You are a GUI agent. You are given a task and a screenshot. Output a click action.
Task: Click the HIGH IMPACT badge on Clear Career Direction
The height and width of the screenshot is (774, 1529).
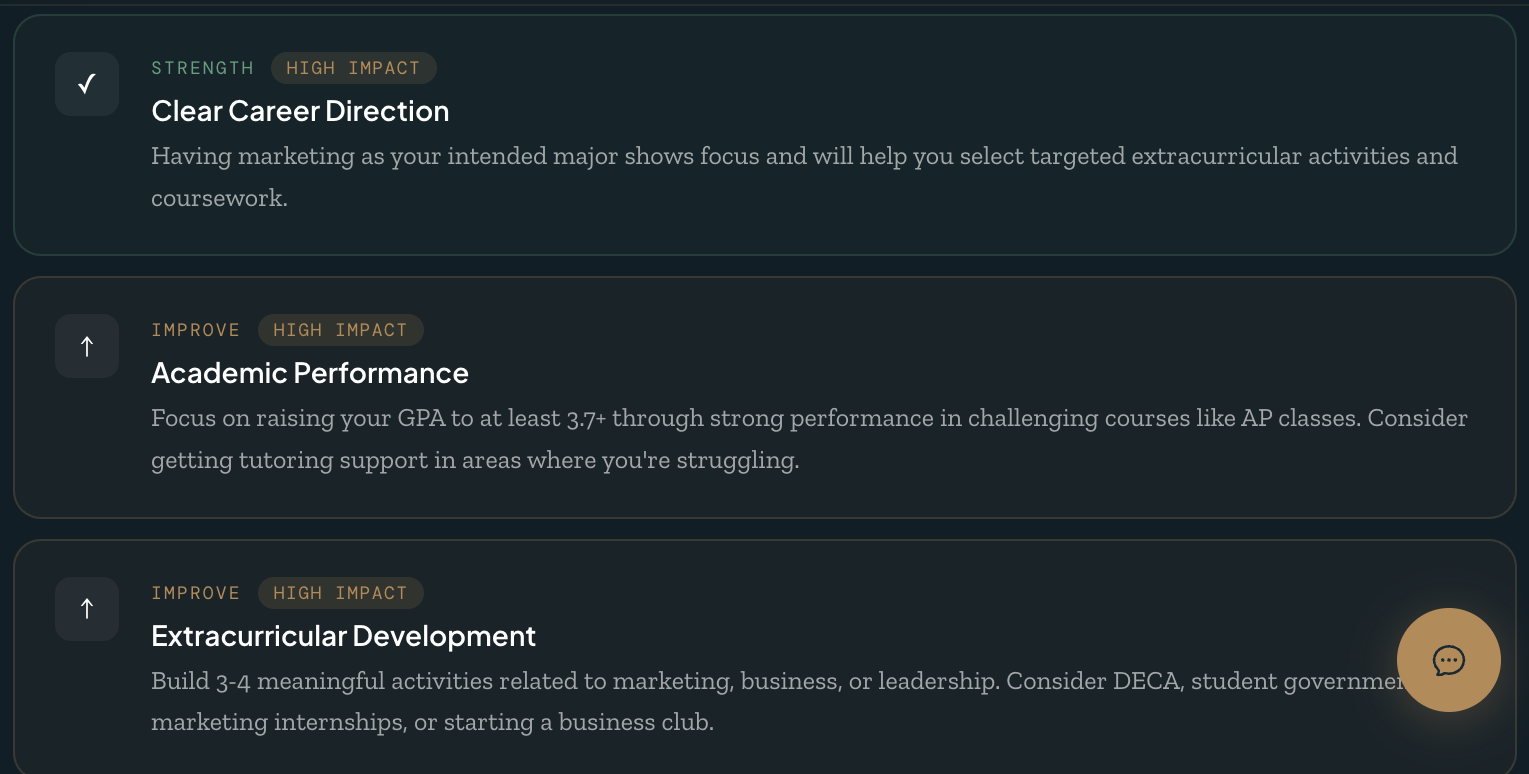(353, 68)
